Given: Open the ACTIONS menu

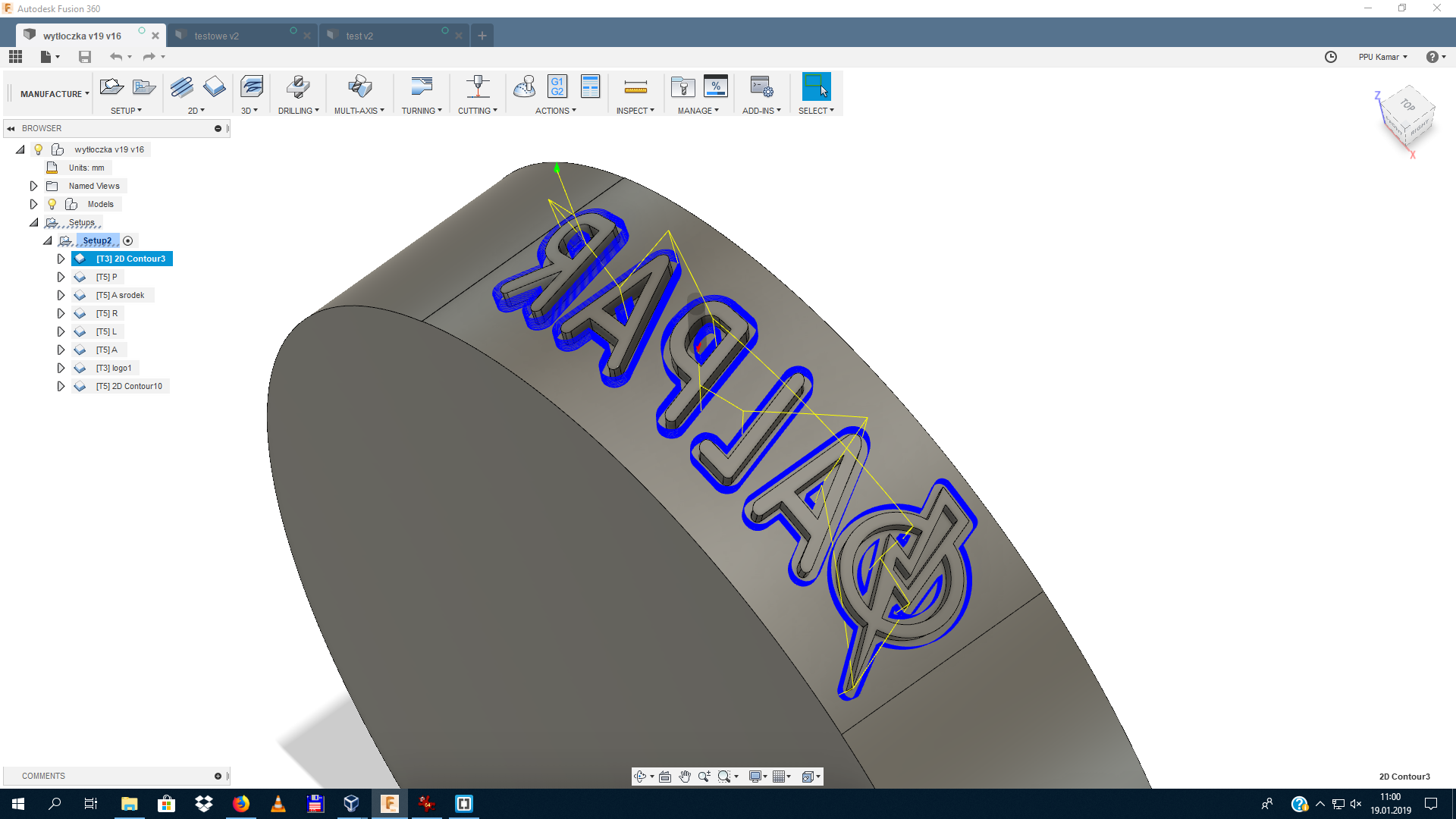Looking at the screenshot, I should [556, 111].
